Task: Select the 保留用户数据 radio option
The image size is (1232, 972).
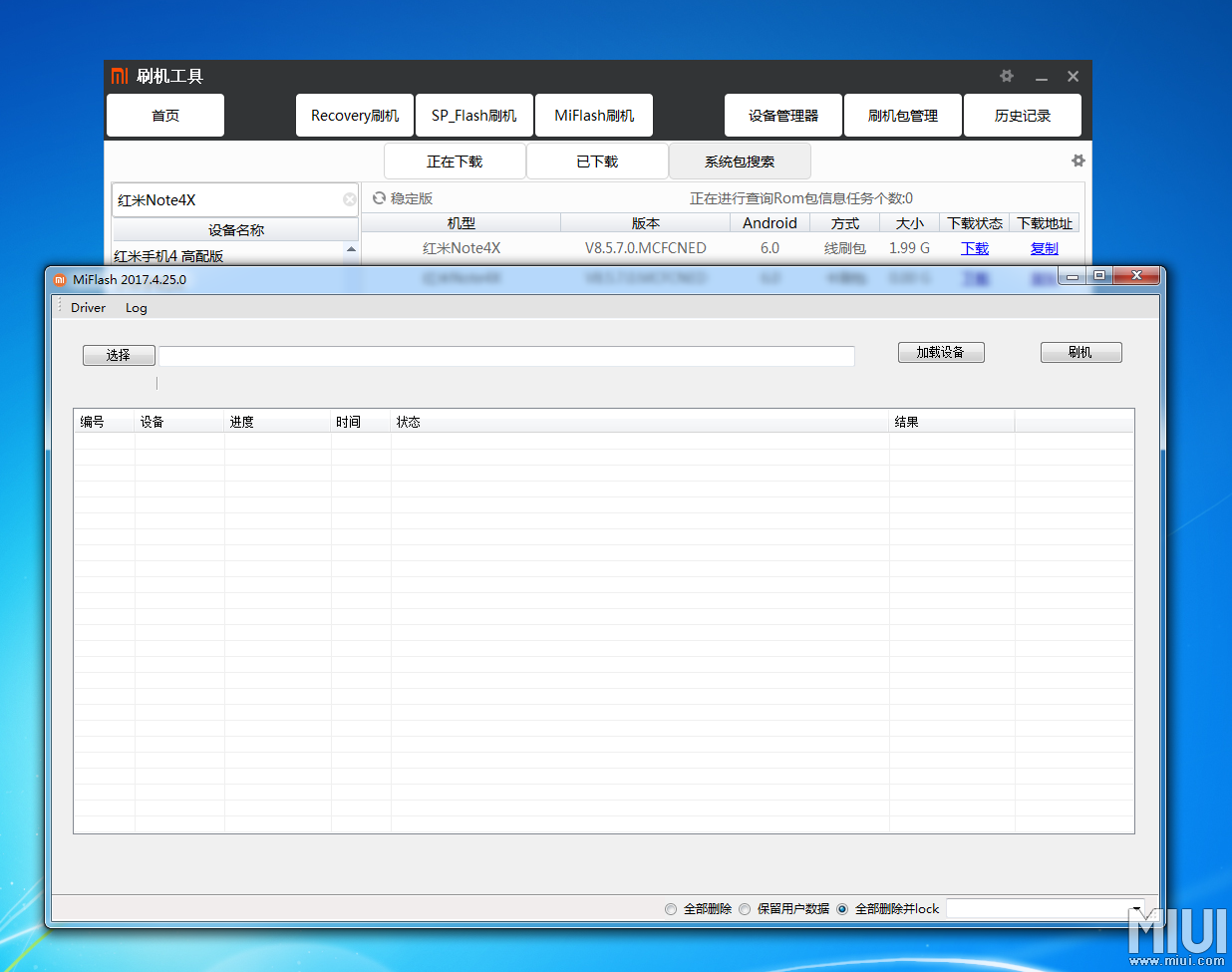Action: pos(745,908)
